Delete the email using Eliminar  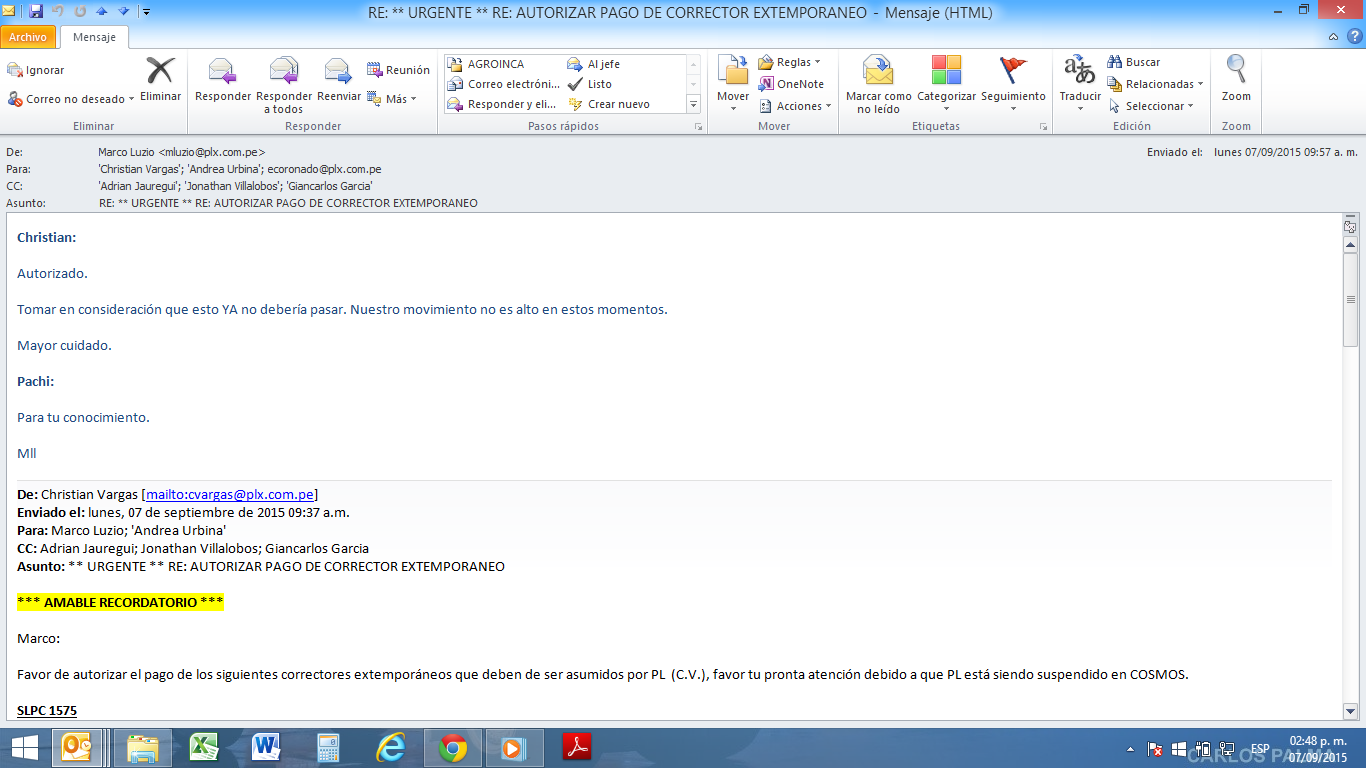point(160,72)
